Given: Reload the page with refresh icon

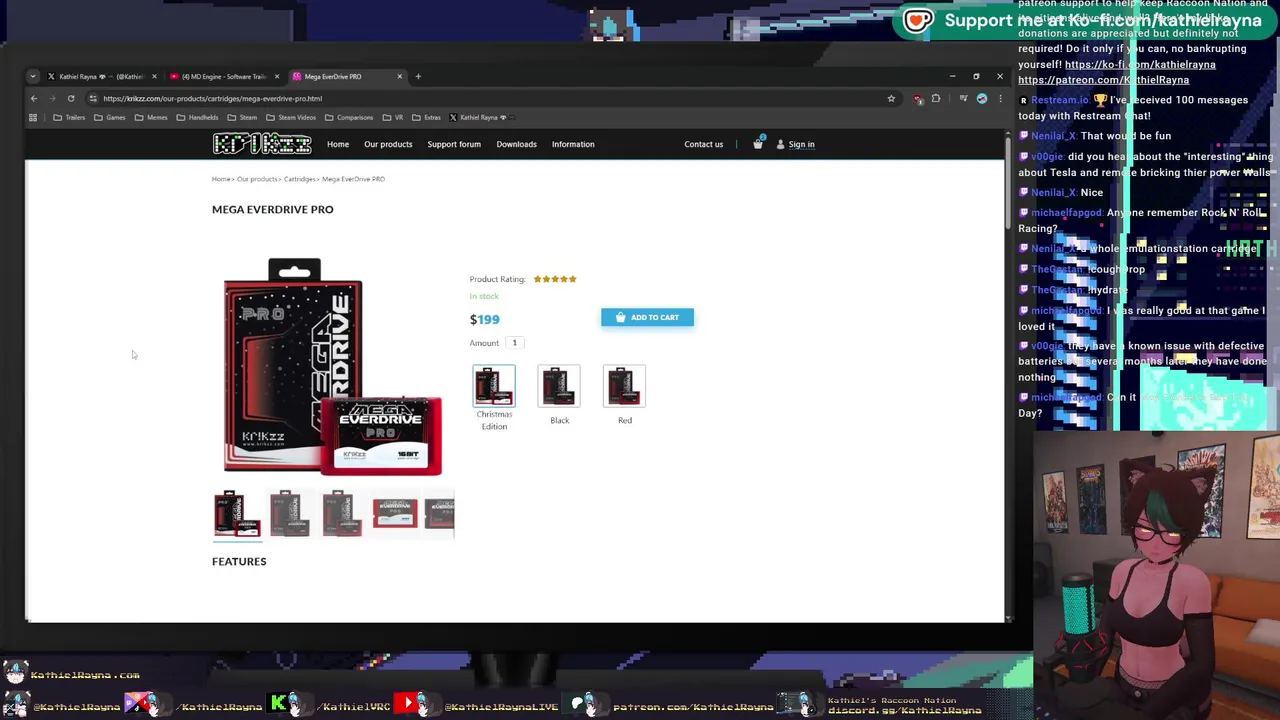Looking at the screenshot, I should pyautogui.click(x=71, y=98).
